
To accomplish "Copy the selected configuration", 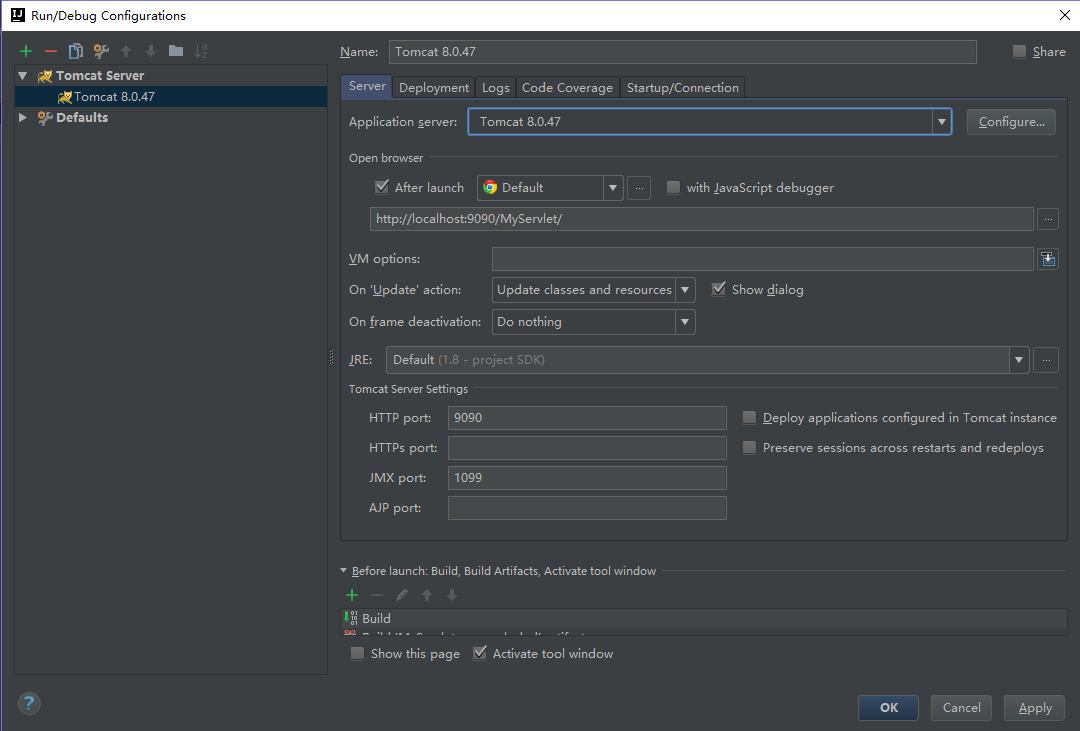I will (76, 51).
